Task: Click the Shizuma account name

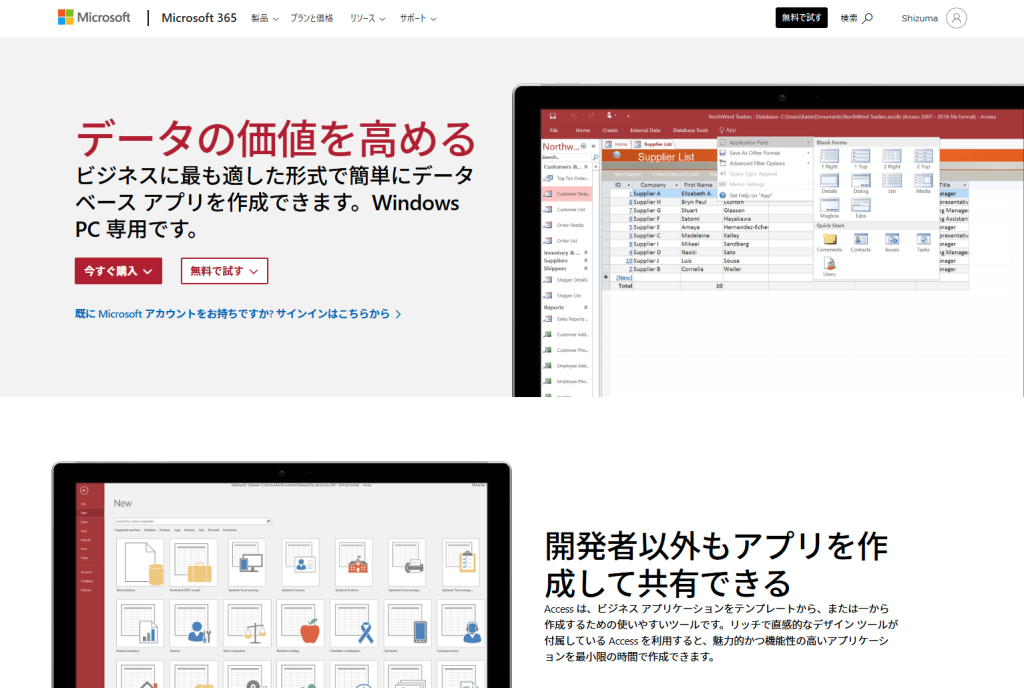Action: coord(920,18)
